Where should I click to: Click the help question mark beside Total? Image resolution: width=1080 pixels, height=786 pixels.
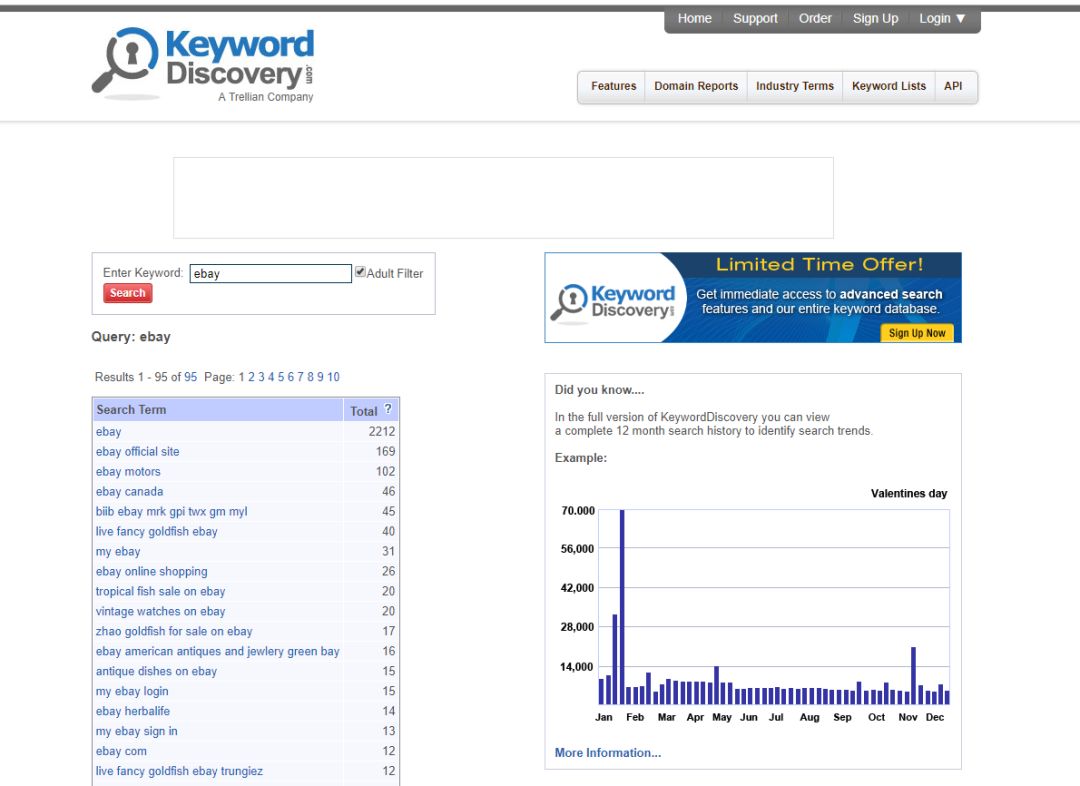[x=388, y=409]
